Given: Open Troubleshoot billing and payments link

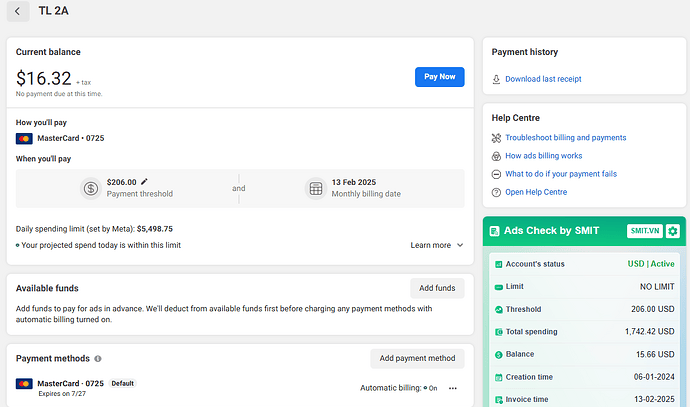Looking at the screenshot, I should tap(565, 138).
